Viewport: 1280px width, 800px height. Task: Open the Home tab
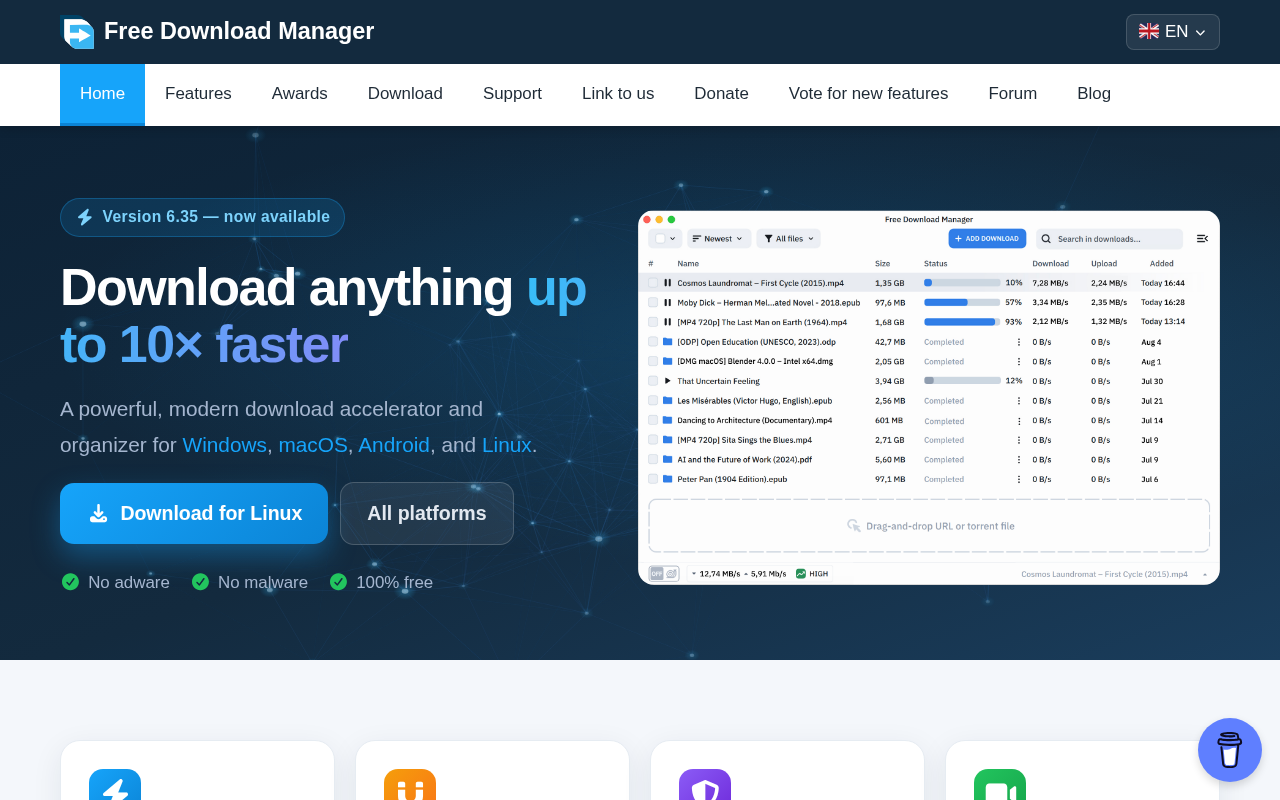click(x=102, y=94)
